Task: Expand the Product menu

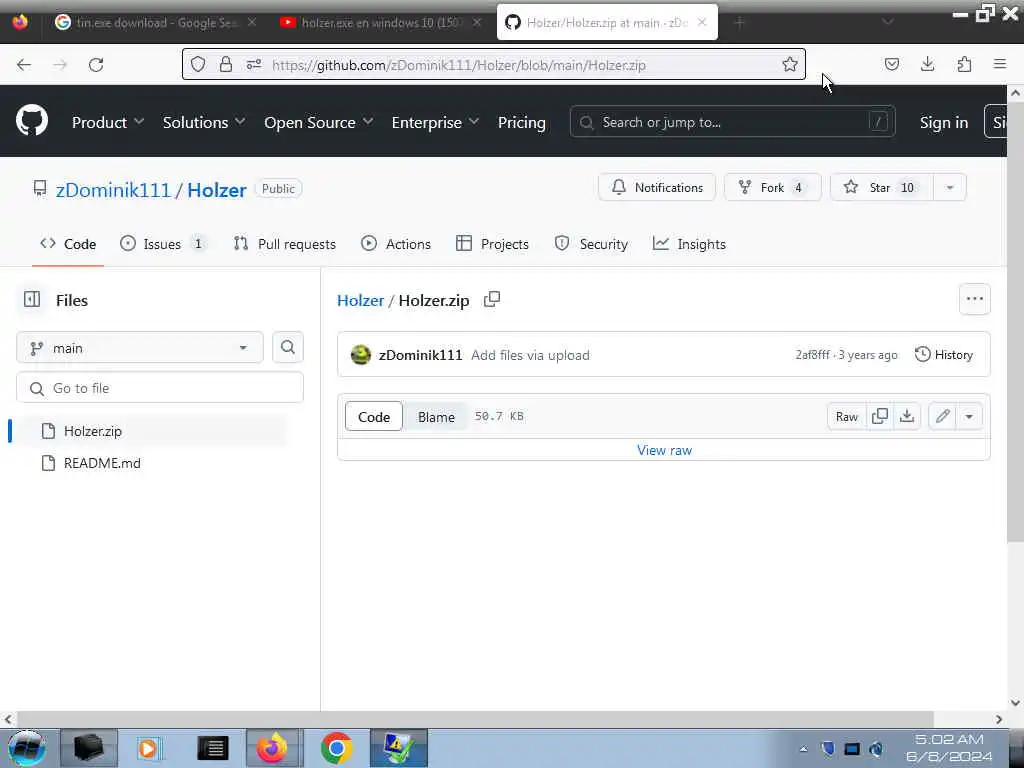Action: pyautogui.click(x=108, y=122)
